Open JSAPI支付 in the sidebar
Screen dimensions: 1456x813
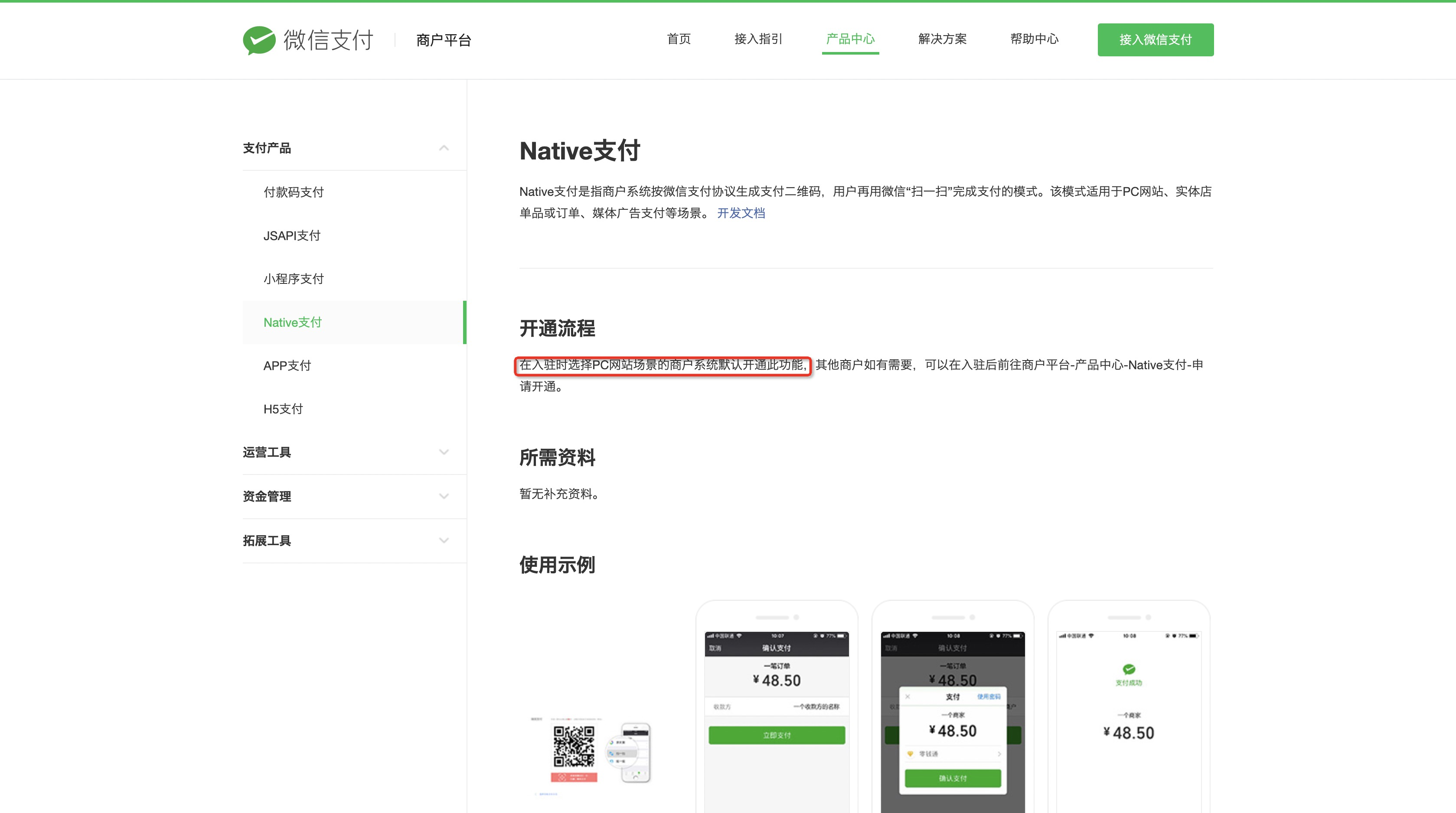pos(292,236)
